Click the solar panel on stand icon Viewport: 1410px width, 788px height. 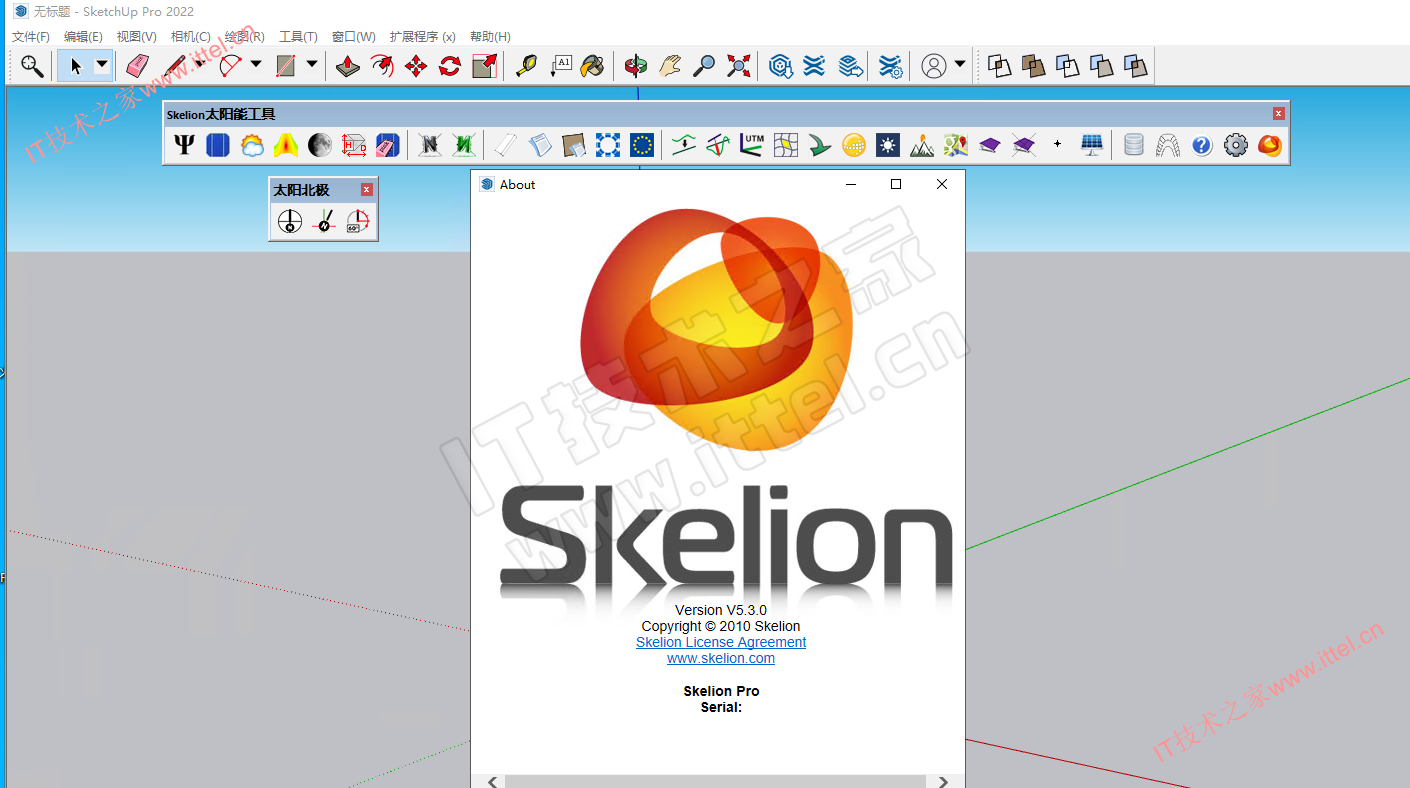(1092, 145)
